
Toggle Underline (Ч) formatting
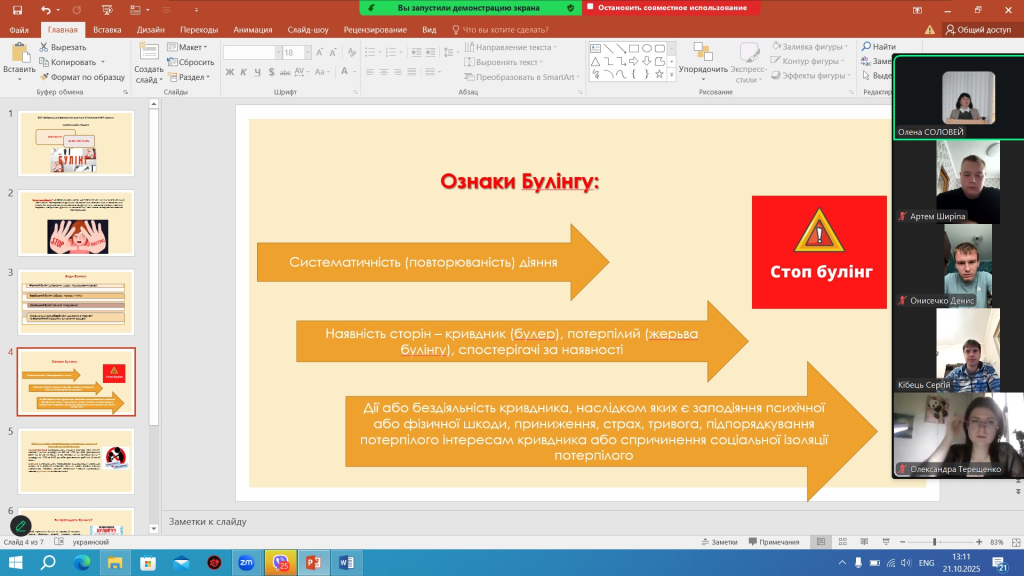257,72
